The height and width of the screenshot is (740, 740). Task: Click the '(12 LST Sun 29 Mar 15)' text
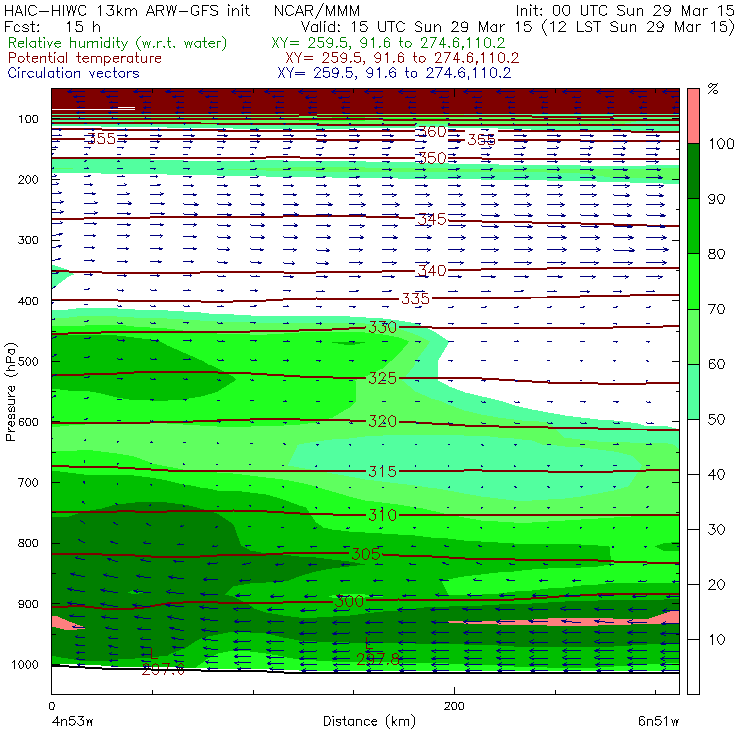638,27
